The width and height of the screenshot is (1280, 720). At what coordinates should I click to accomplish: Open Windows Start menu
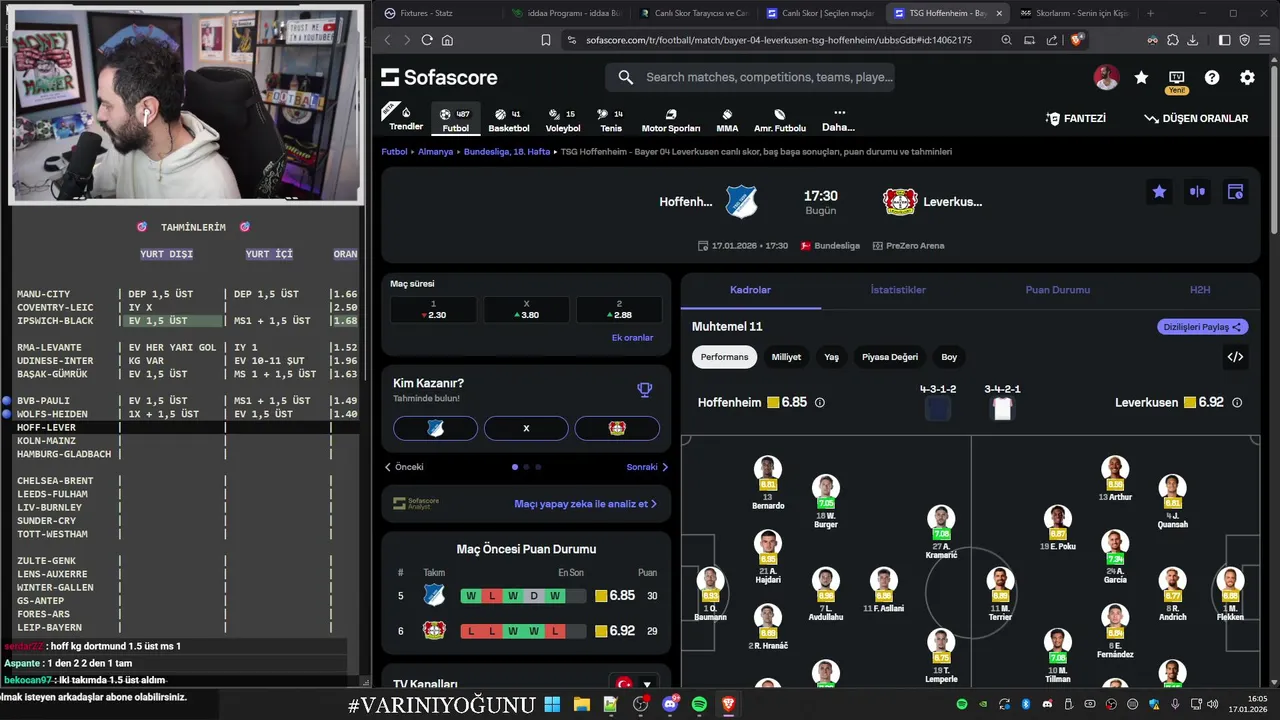tap(552, 704)
